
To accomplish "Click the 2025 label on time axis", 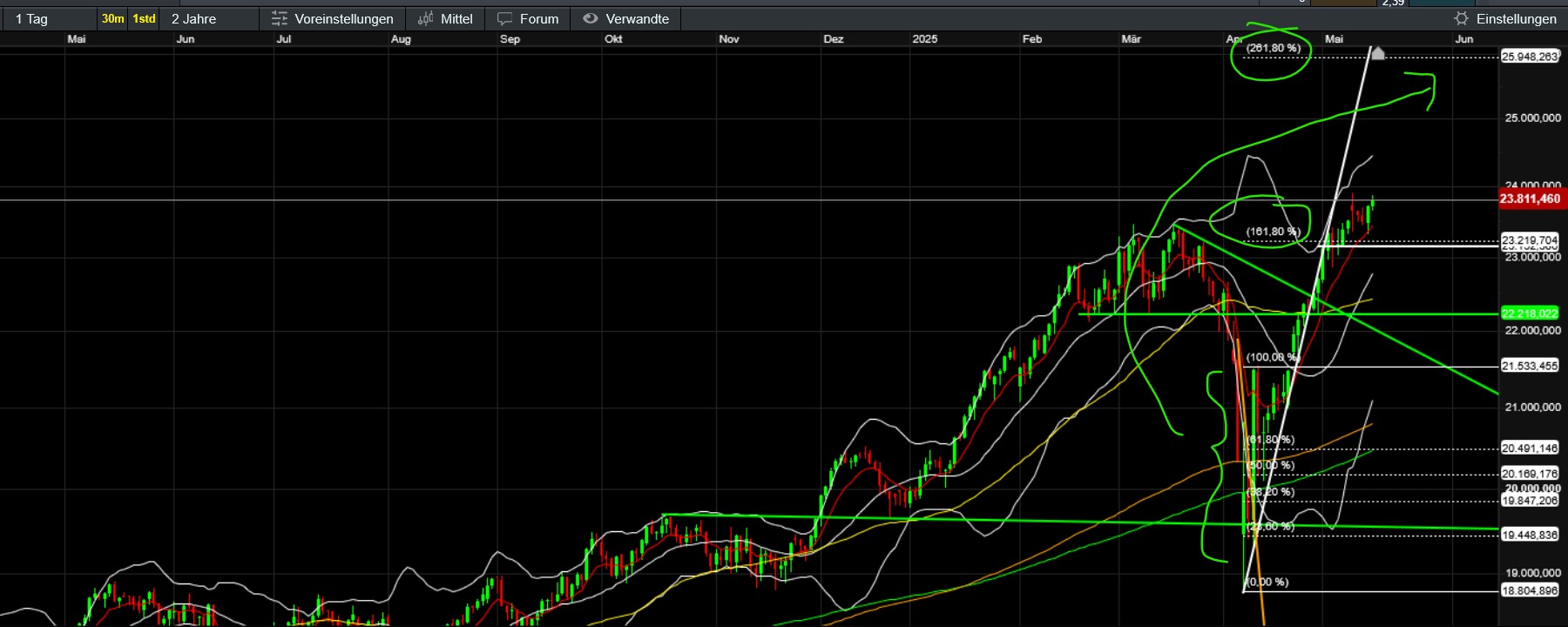I will 925,39.
